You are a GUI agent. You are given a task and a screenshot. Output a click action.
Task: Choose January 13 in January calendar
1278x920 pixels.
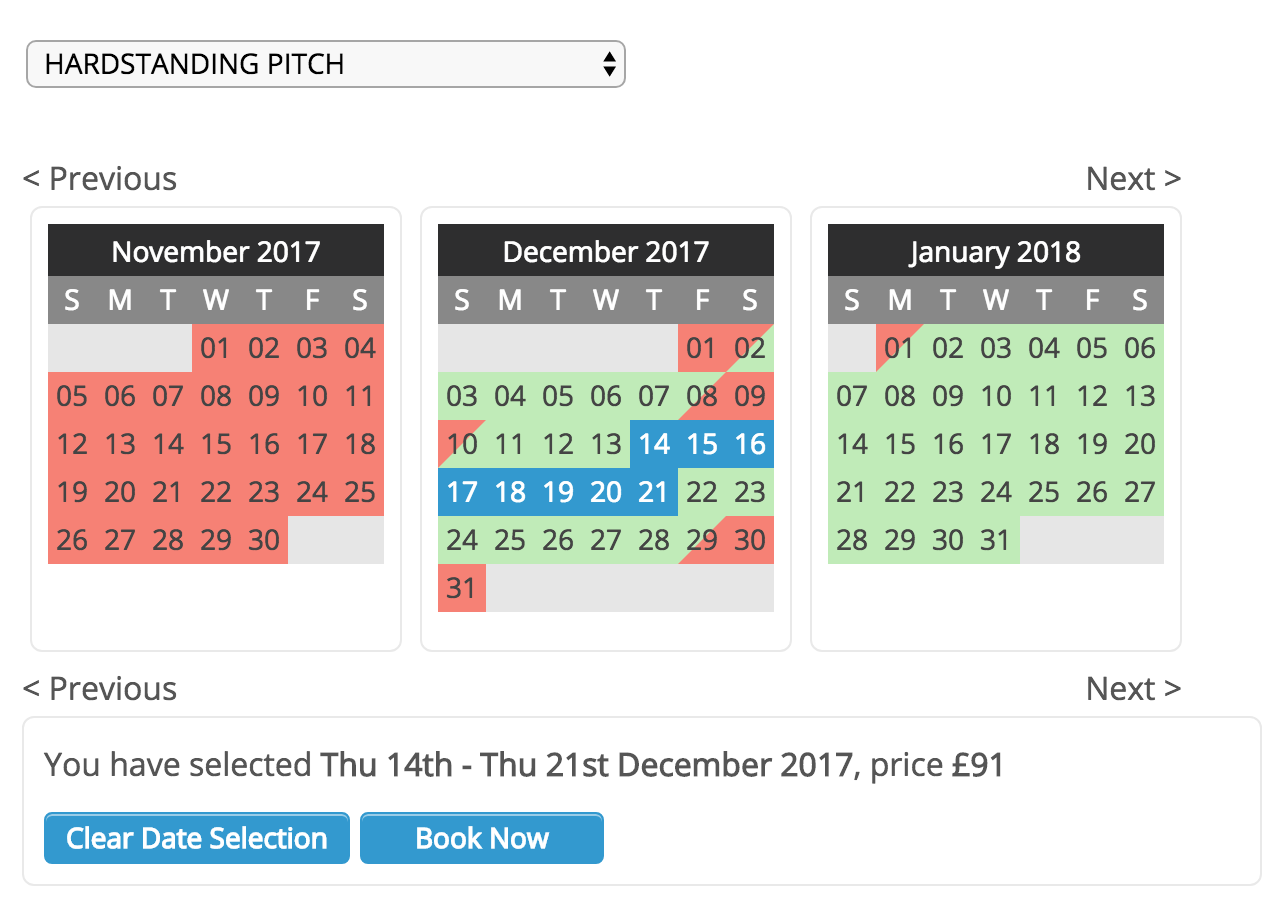1140,396
